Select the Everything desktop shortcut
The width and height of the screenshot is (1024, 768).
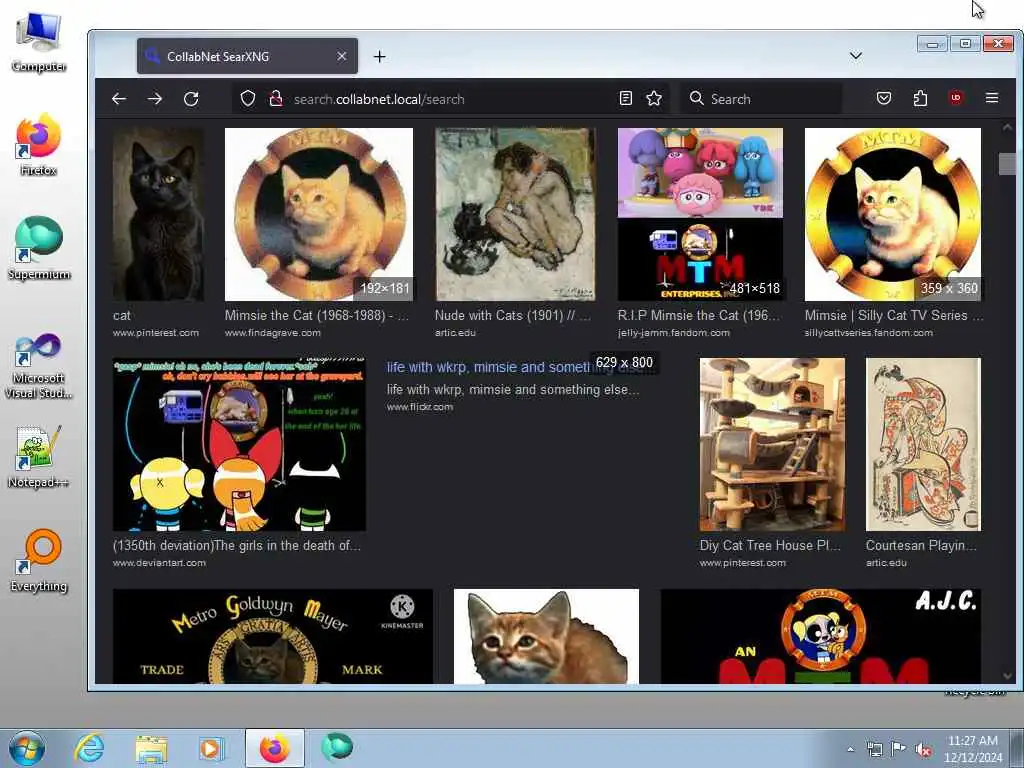tap(39, 560)
